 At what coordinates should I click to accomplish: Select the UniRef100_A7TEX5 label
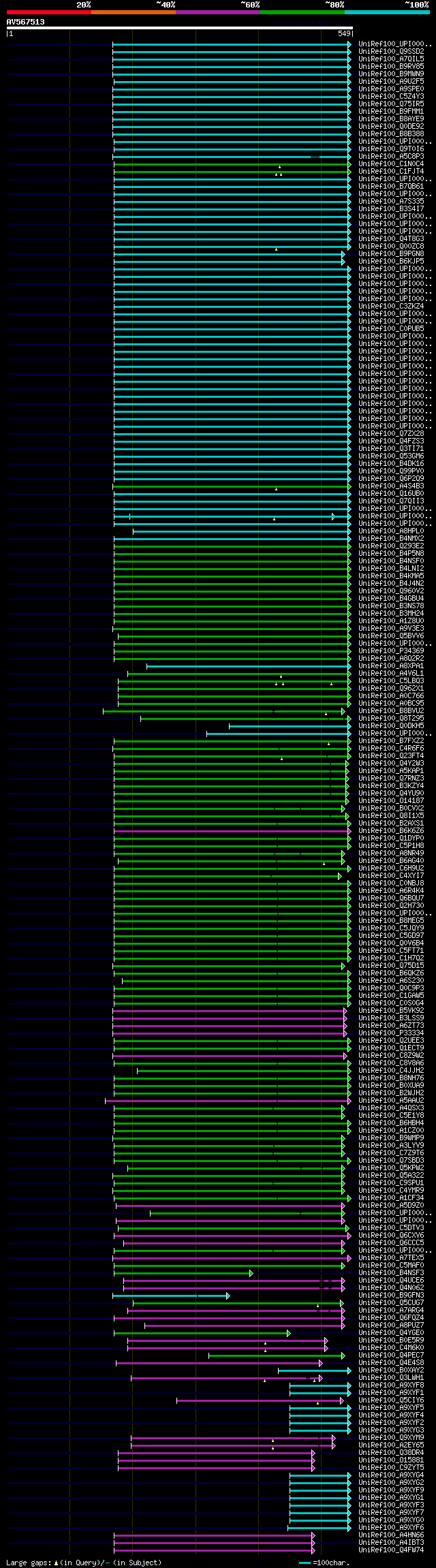click(391, 1257)
